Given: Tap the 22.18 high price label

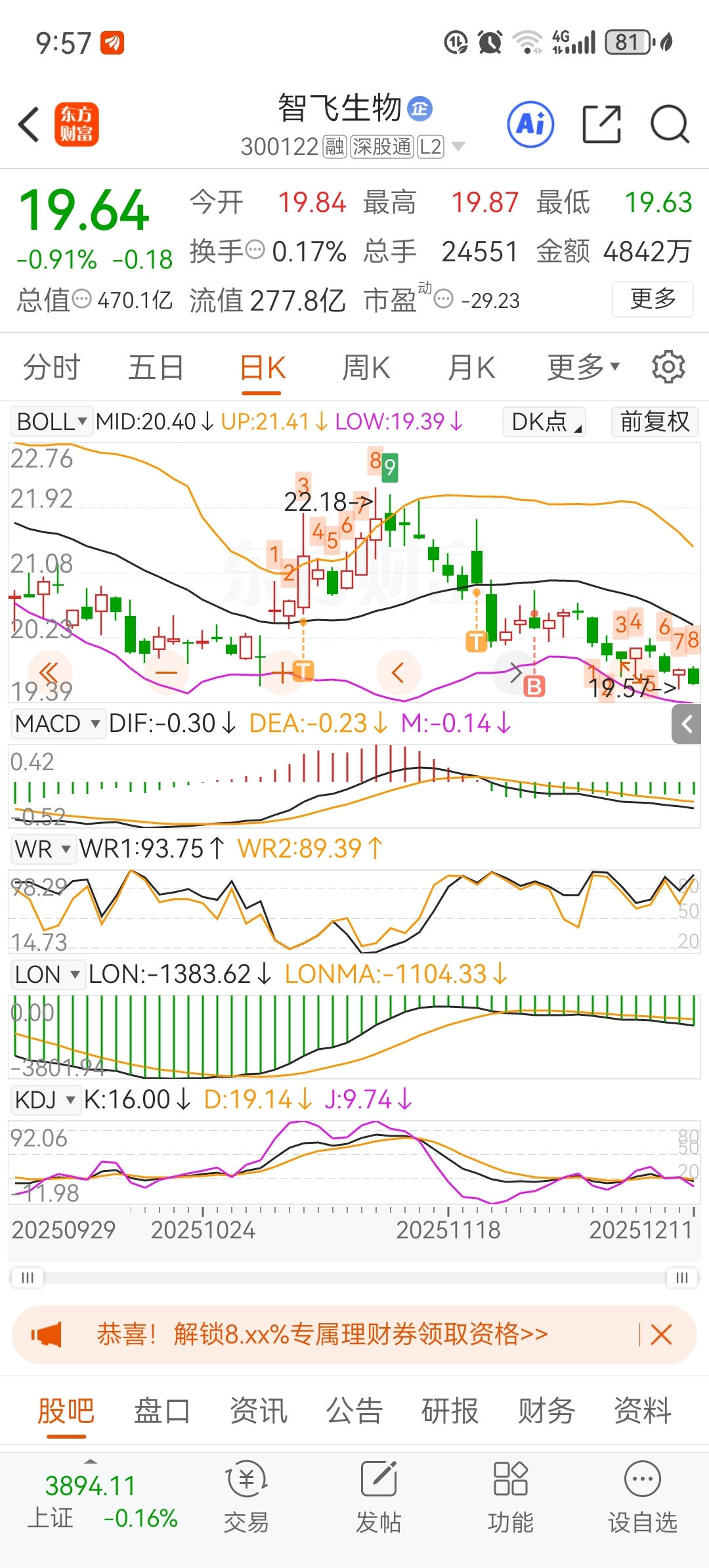Looking at the screenshot, I should click(x=328, y=502).
